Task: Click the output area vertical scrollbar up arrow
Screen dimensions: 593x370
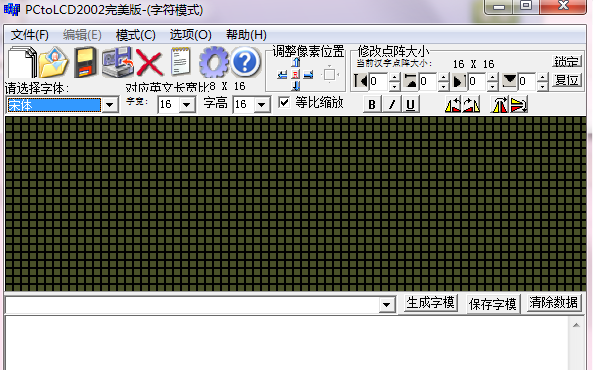Action: coord(576,325)
